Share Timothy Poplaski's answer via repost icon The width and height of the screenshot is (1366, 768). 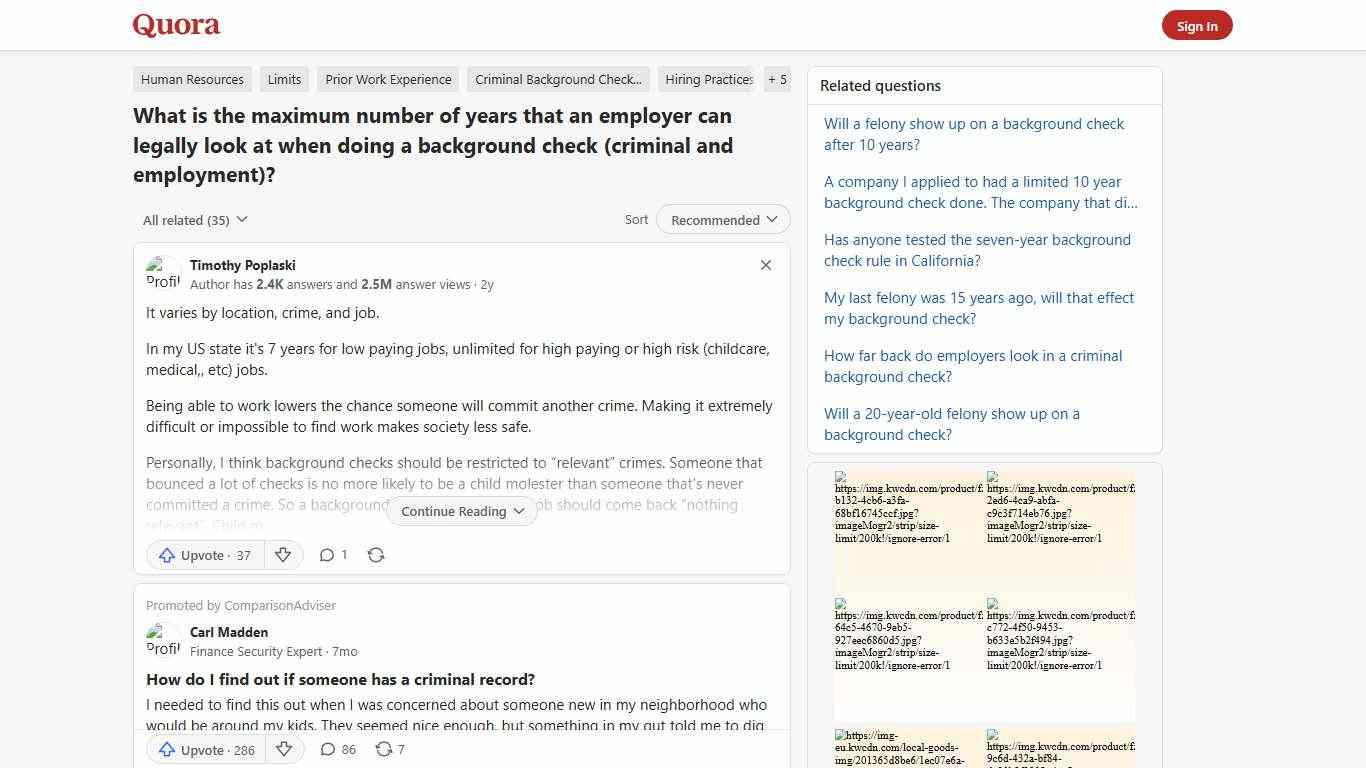tap(376, 555)
